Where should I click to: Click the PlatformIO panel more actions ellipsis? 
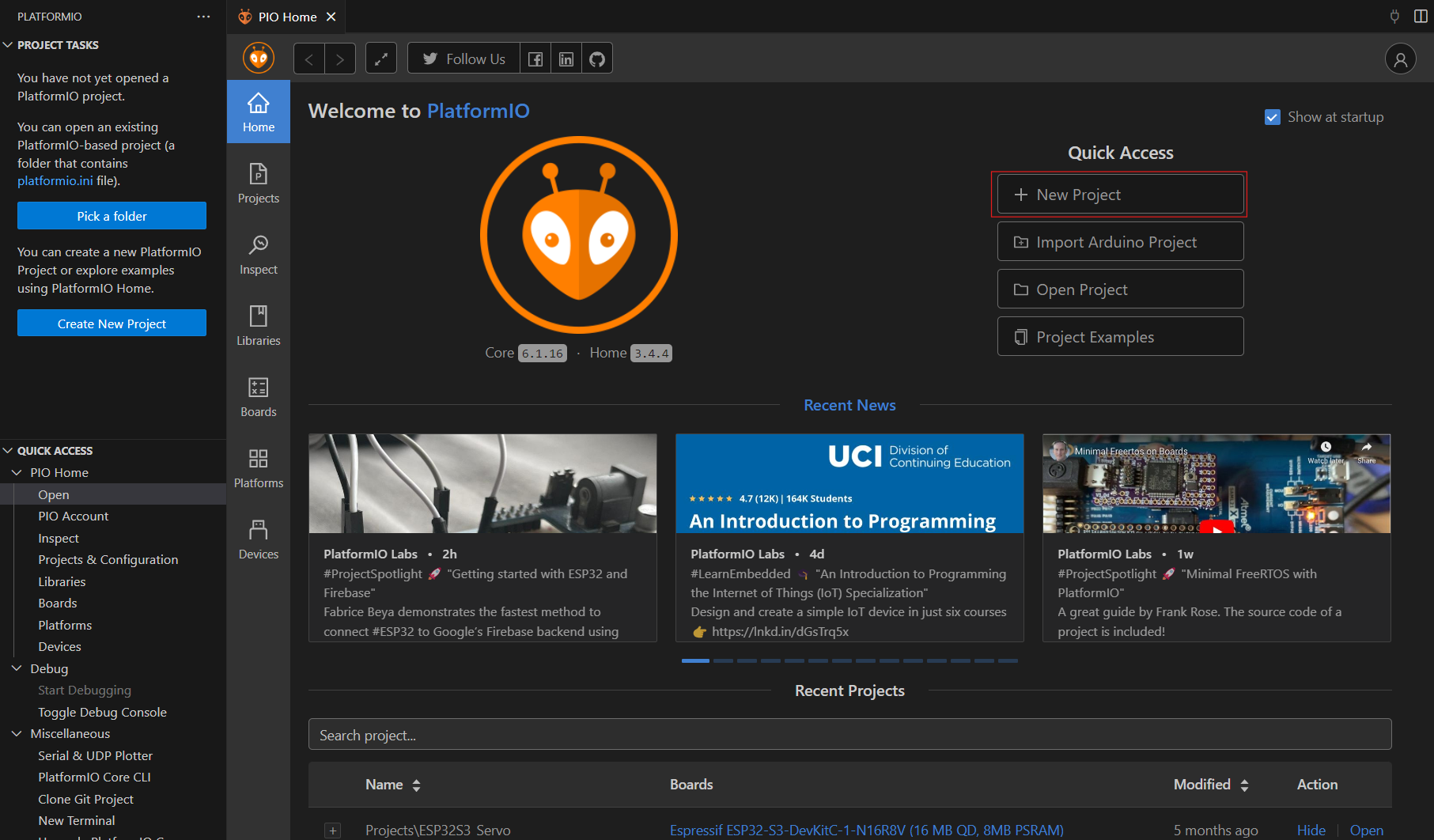(203, 17)
